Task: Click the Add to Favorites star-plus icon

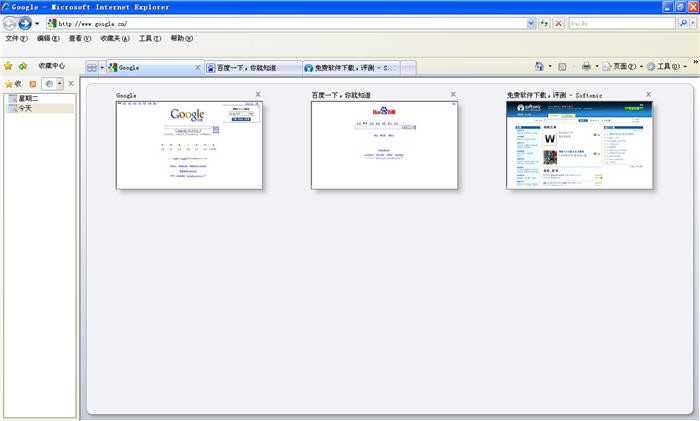Action: (22, 66)
